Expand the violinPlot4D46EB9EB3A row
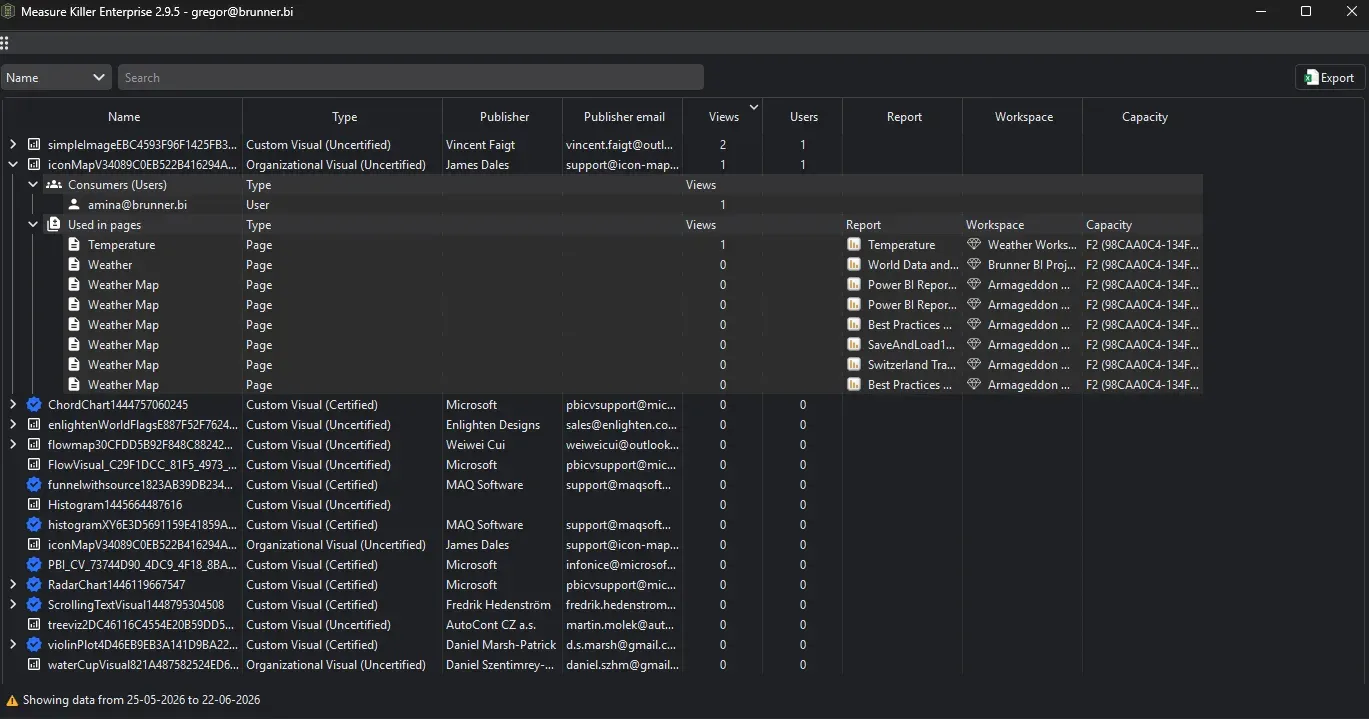This screenshot has width=1369, height=719. [13, 645]
